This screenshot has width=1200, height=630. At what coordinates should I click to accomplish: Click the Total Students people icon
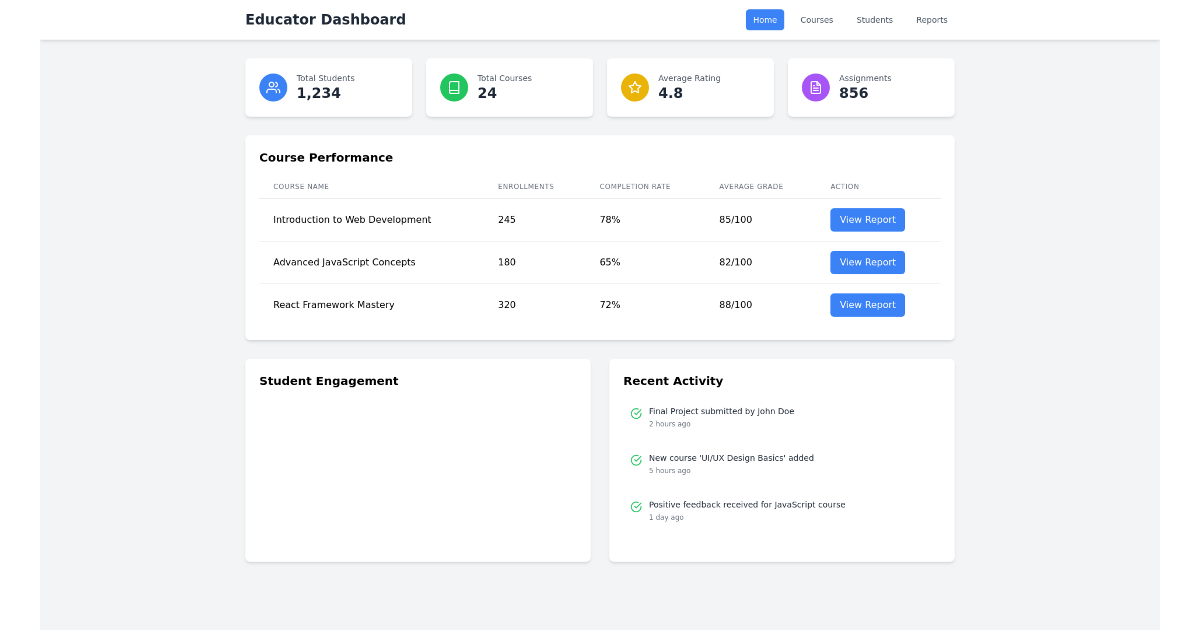(273, 87)
